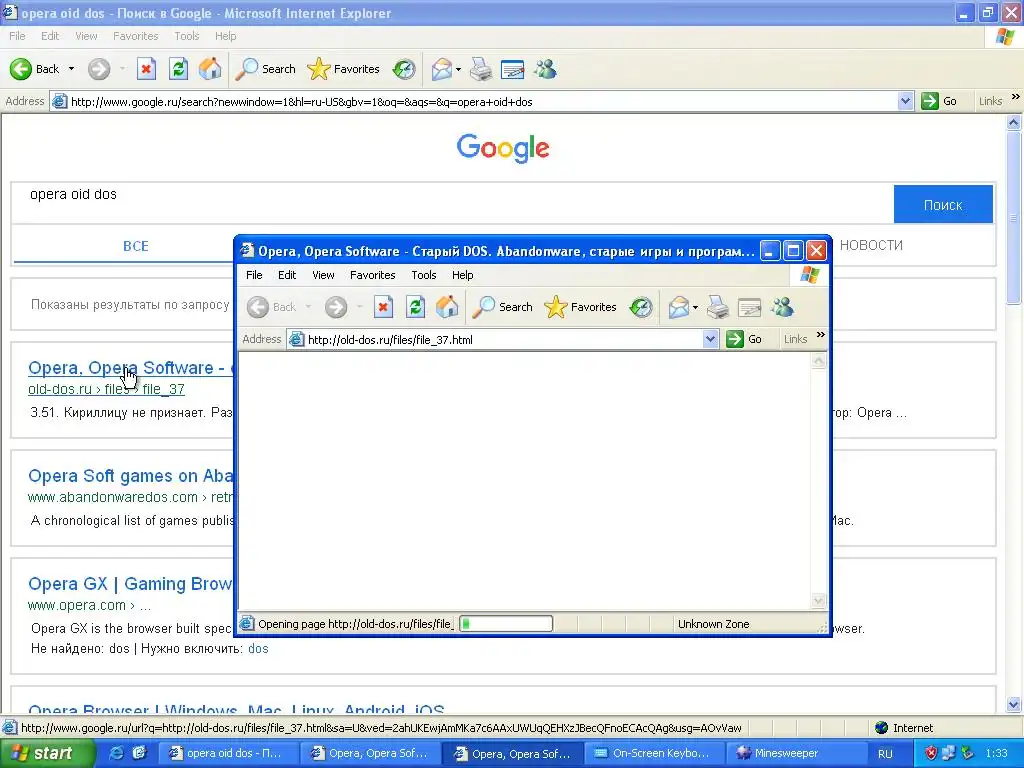
Task: Click page loading progress bar in popup
Action: coord(506,624)
